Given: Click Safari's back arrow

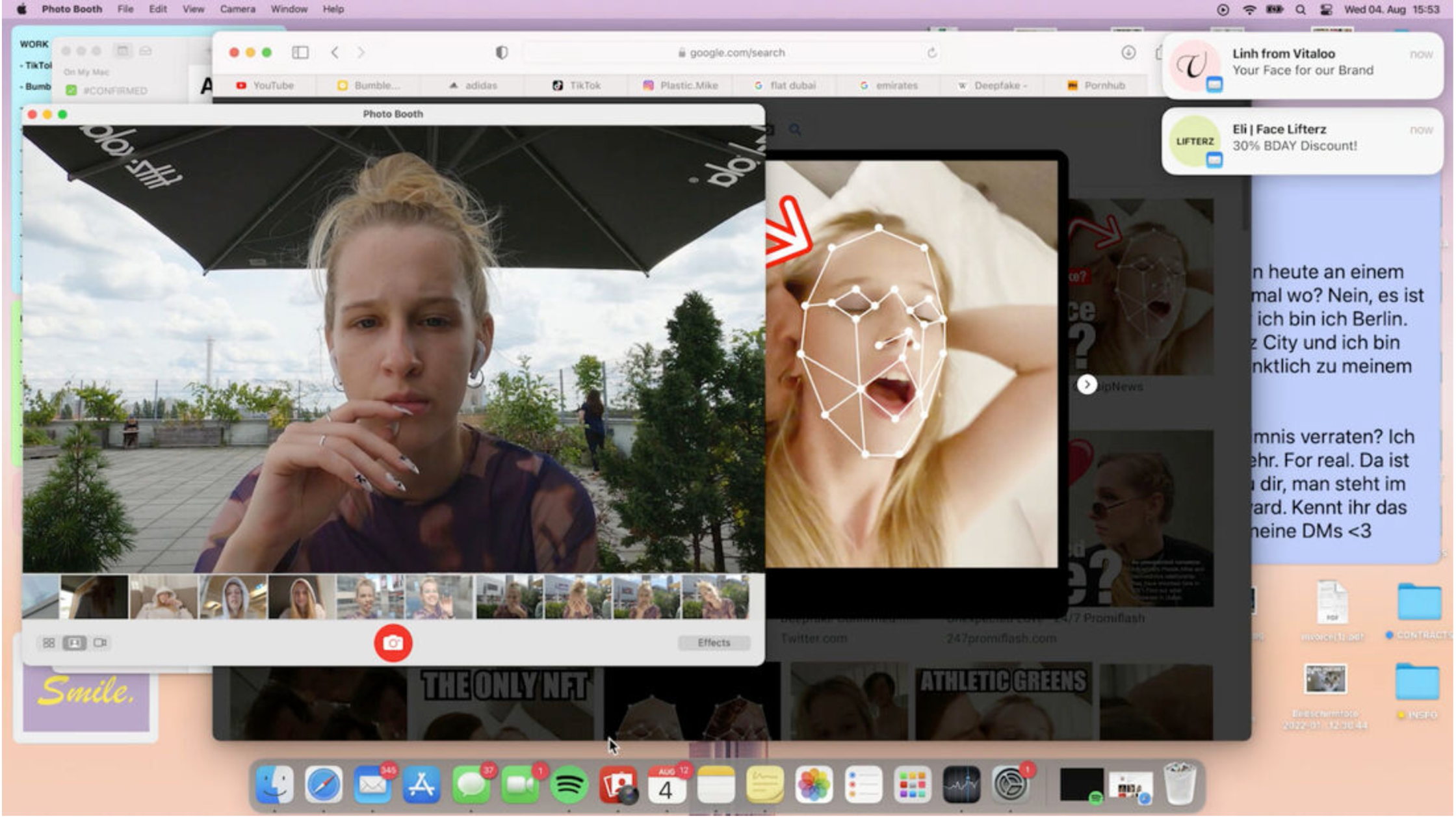Looking at the screenshot, I should click(x=335, y=53).
